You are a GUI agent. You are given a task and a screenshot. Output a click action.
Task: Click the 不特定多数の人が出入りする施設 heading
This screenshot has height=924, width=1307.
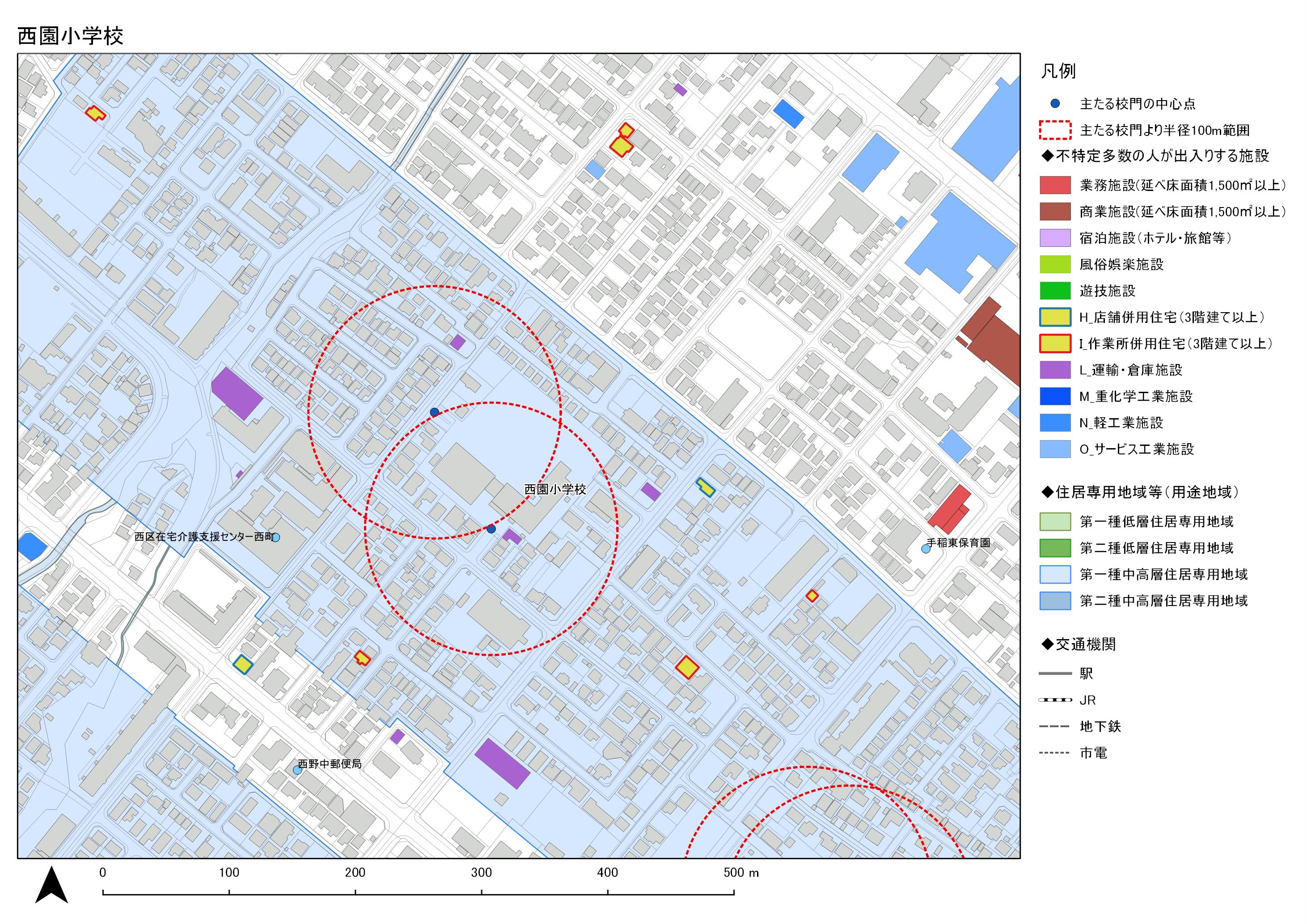[x=1155, y=156]
